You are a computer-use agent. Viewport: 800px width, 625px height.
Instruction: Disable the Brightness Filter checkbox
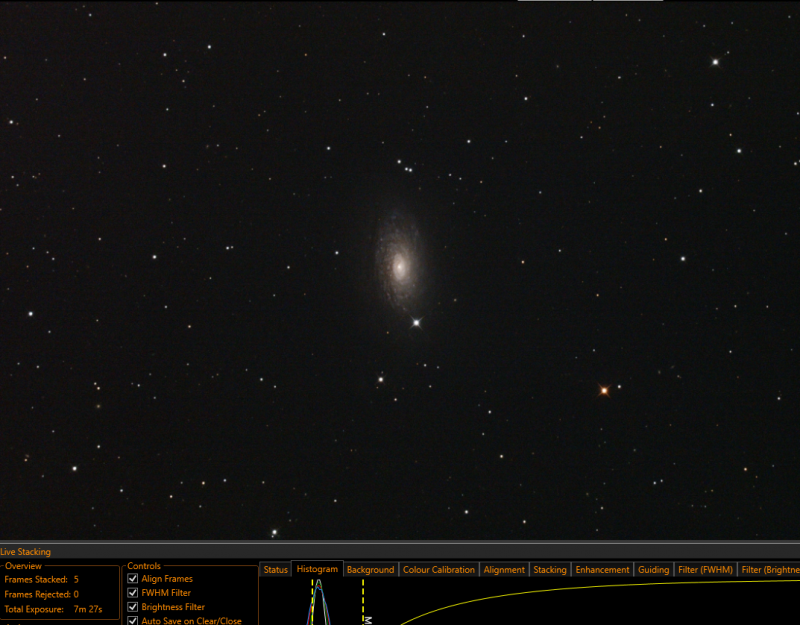coord(133,607)
